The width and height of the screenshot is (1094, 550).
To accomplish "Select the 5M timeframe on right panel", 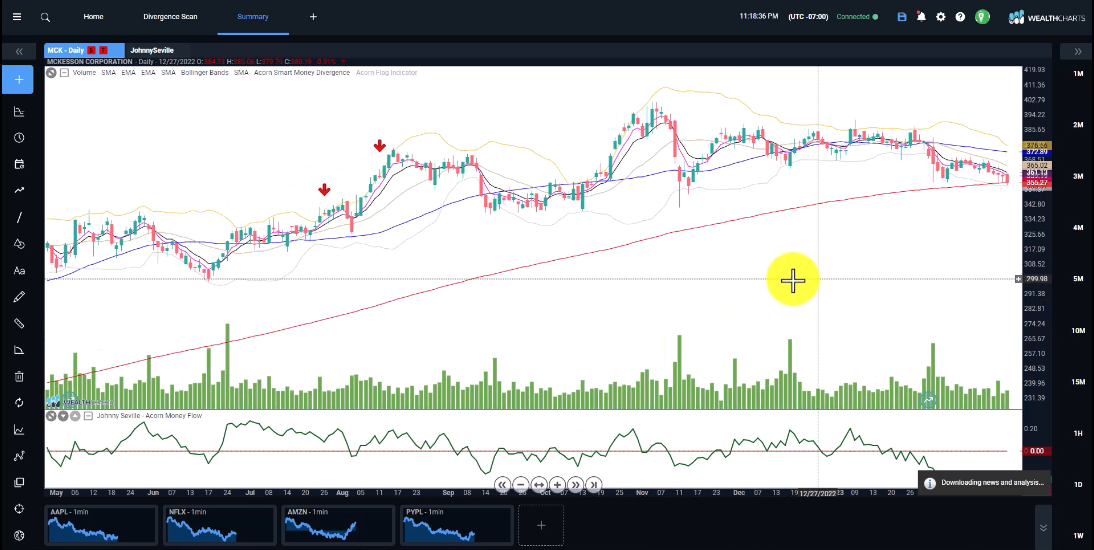I will [1078, 279].
